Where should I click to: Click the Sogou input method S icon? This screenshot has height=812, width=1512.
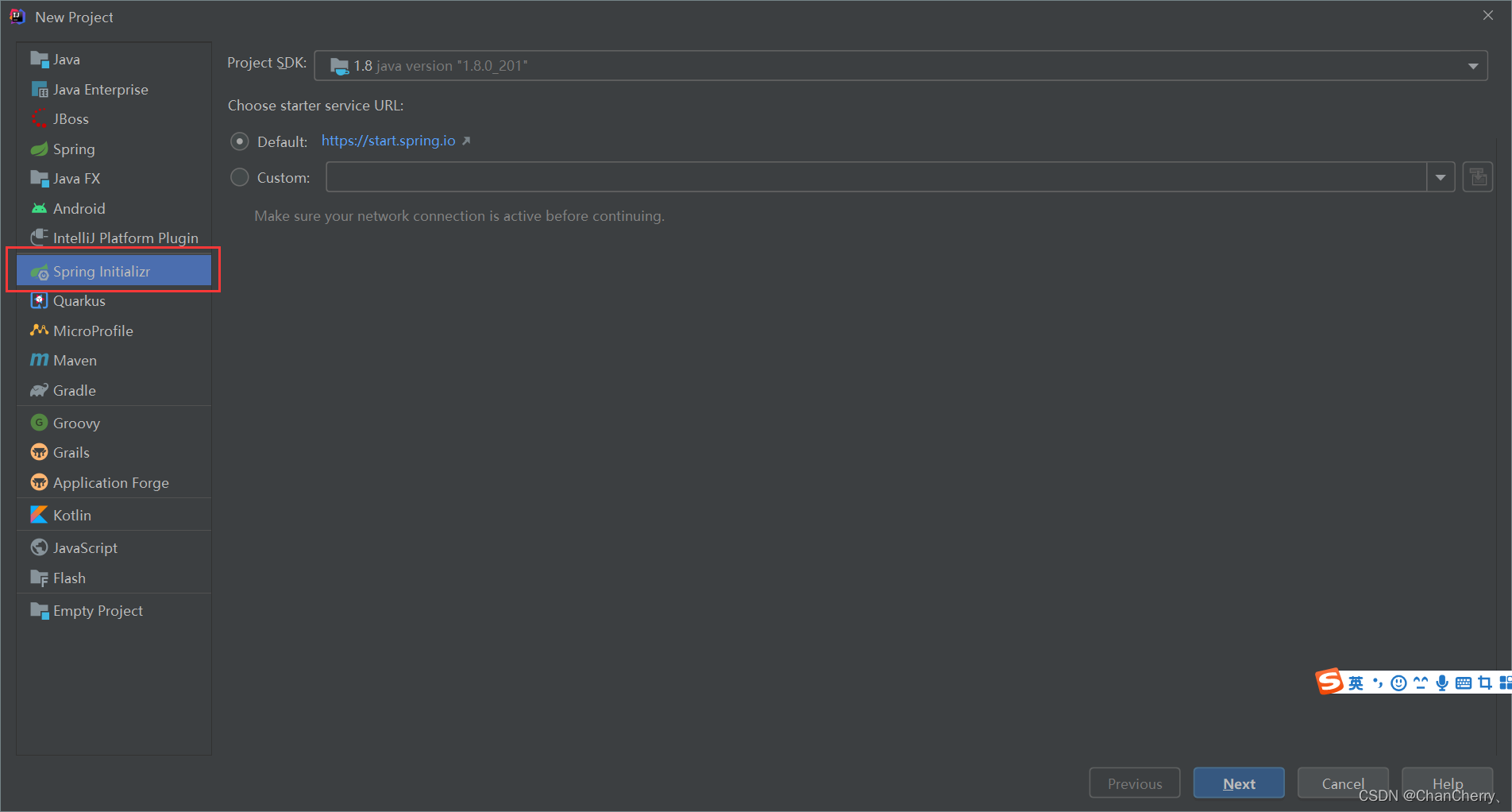tap(1329, 682)
